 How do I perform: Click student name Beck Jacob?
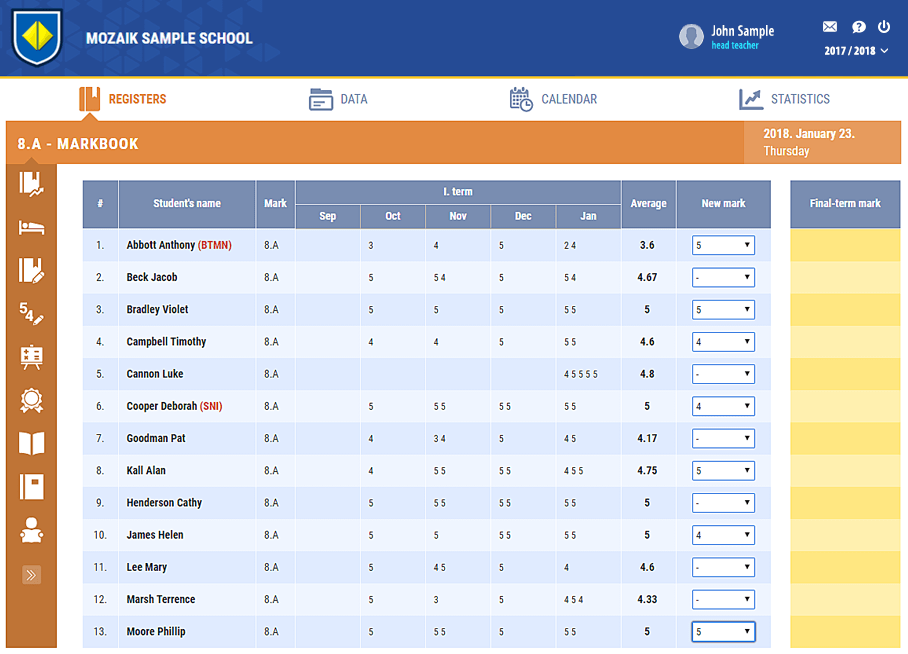pos(152,277)
